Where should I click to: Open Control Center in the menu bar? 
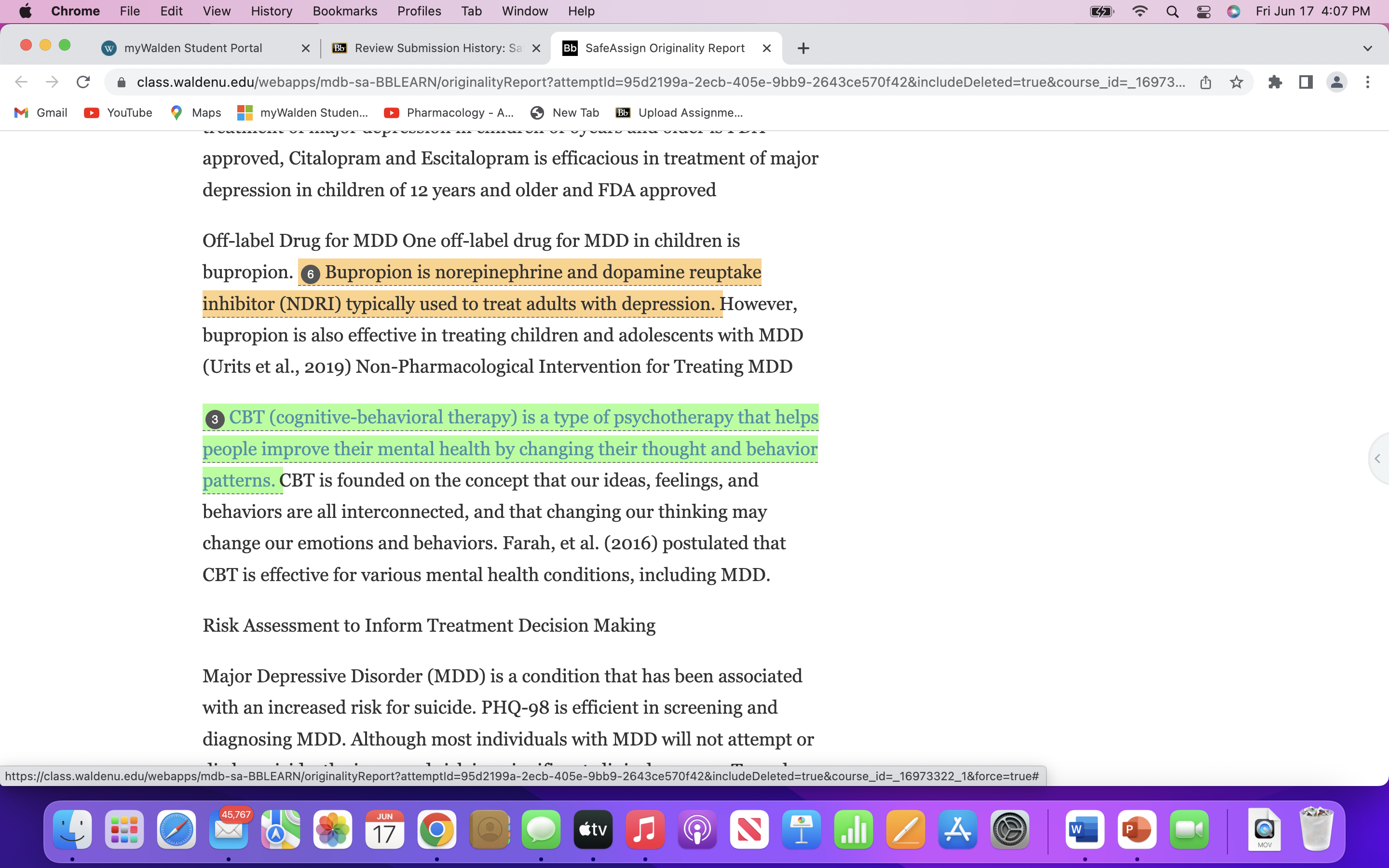pyautogui.click(x=1204, y=12)
